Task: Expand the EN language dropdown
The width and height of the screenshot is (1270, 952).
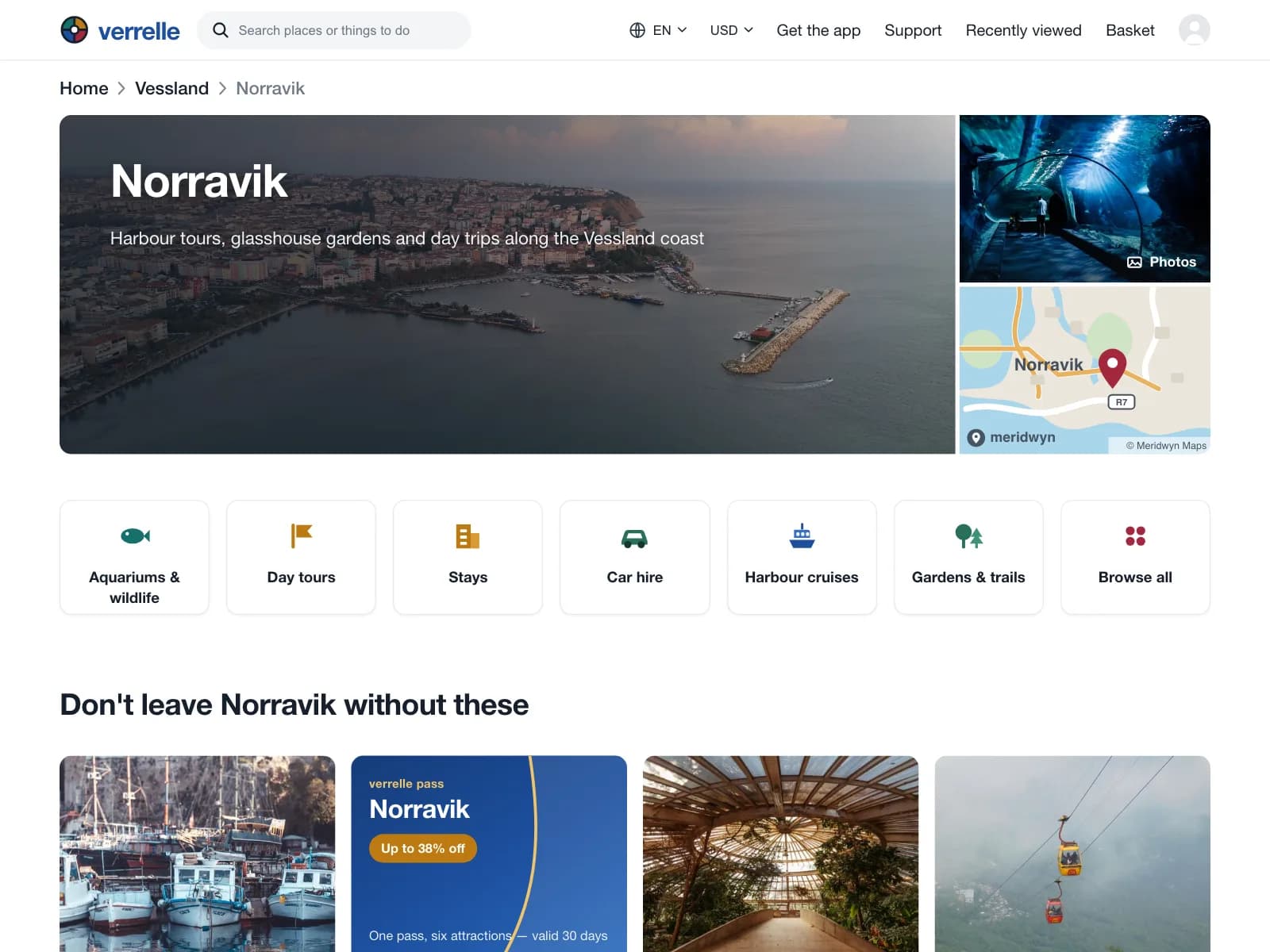Action: coord(670,30)
